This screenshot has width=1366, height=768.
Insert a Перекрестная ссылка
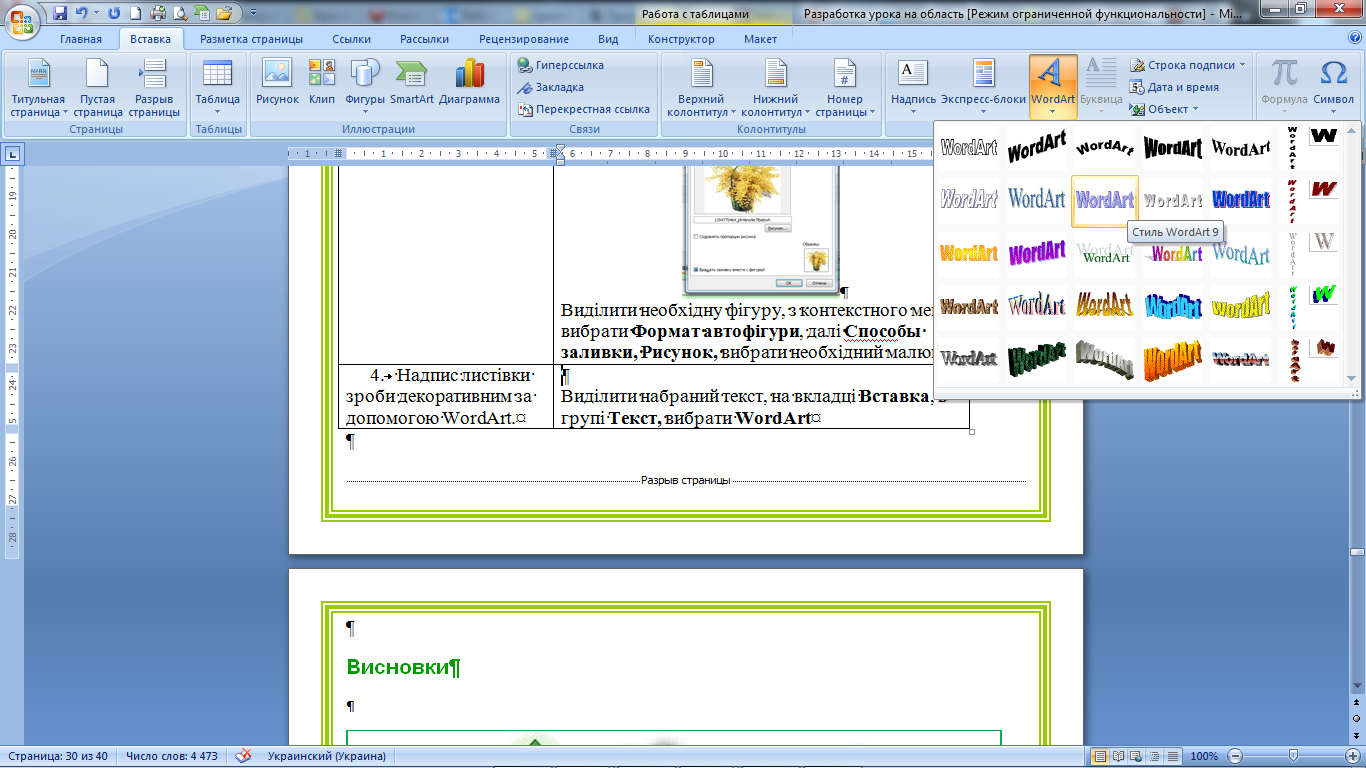pyautogui.click(x=583, y=109)
